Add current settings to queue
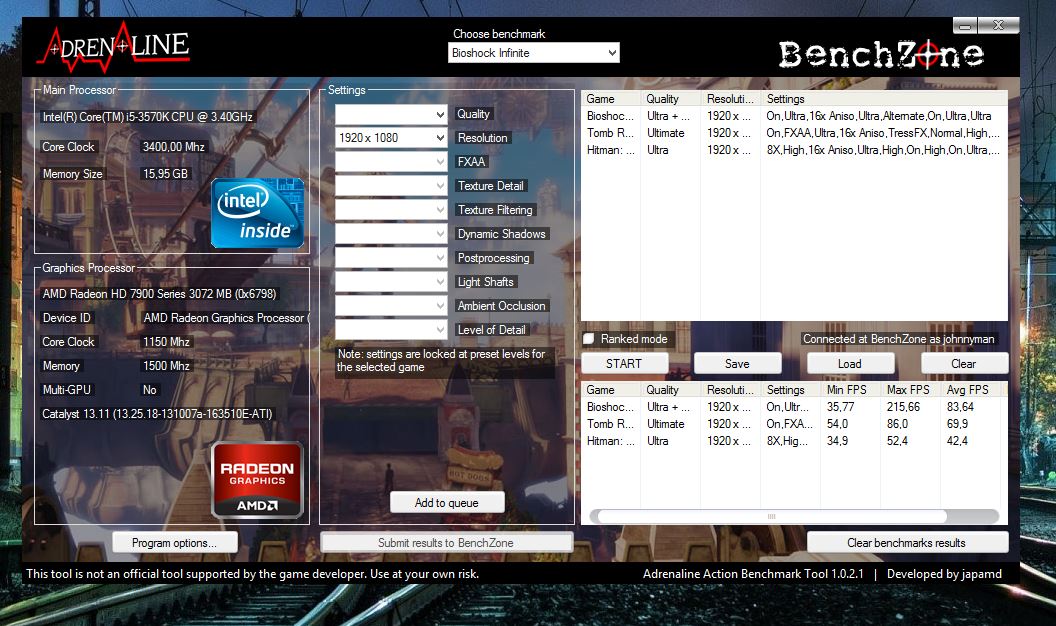 [x=447, y=503]
